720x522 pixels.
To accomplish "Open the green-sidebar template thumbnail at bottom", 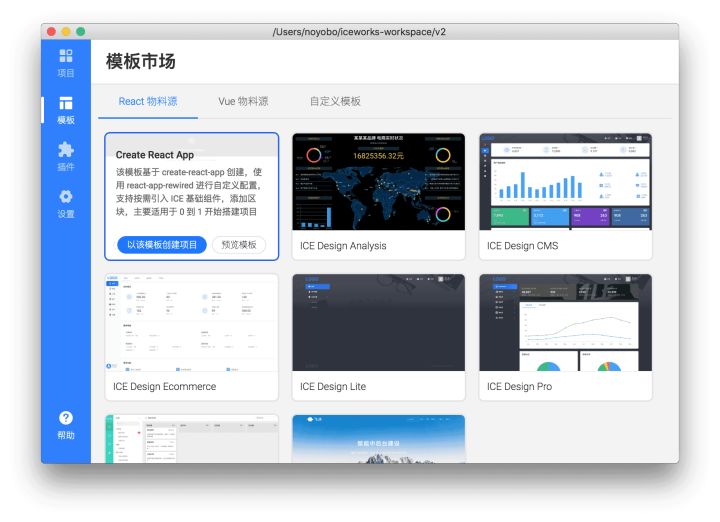I will click(191, 439).
